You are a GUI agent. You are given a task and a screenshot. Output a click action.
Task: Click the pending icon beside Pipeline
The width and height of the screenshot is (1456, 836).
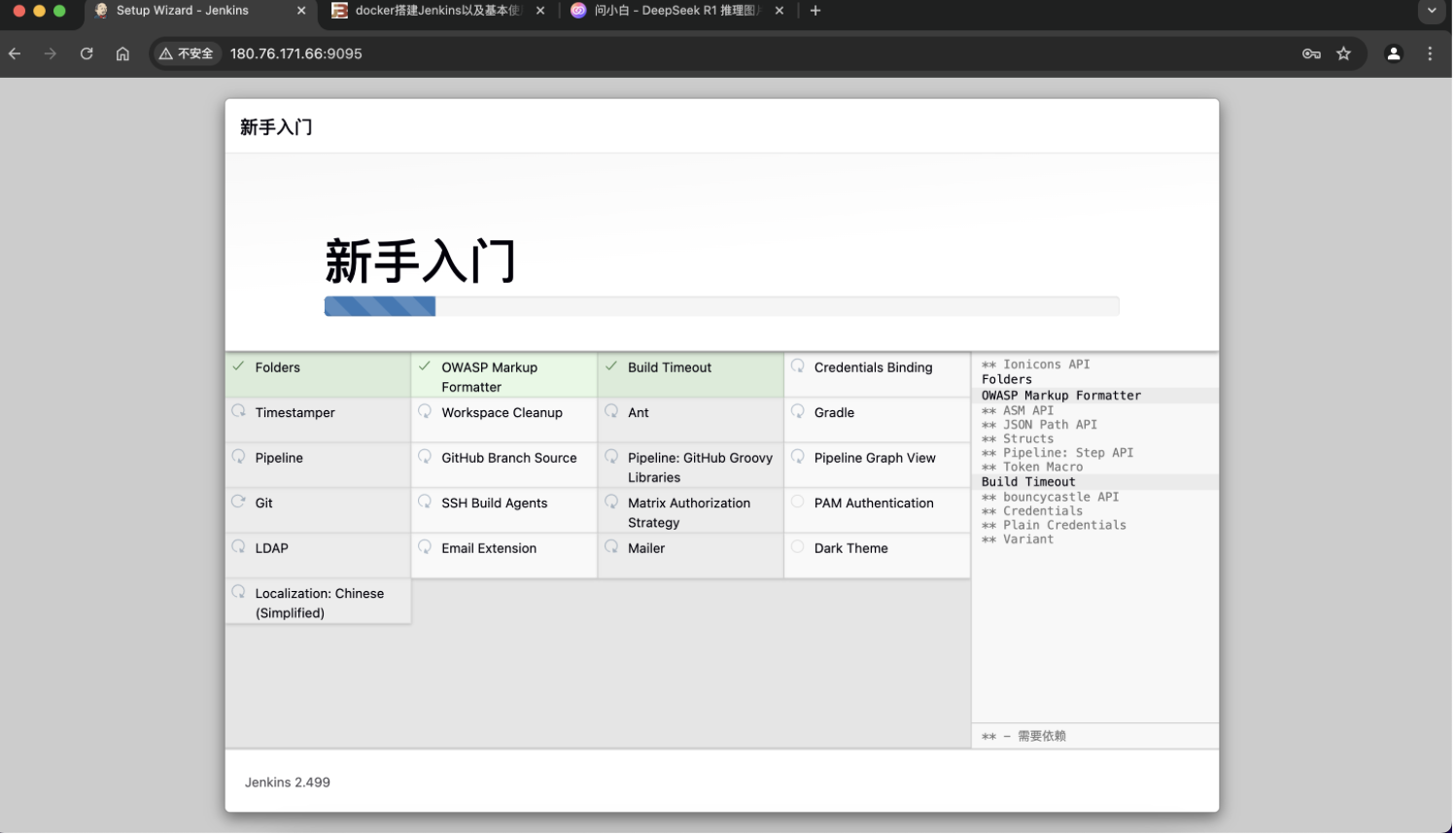pyautogui.click(x=239, y=458)
